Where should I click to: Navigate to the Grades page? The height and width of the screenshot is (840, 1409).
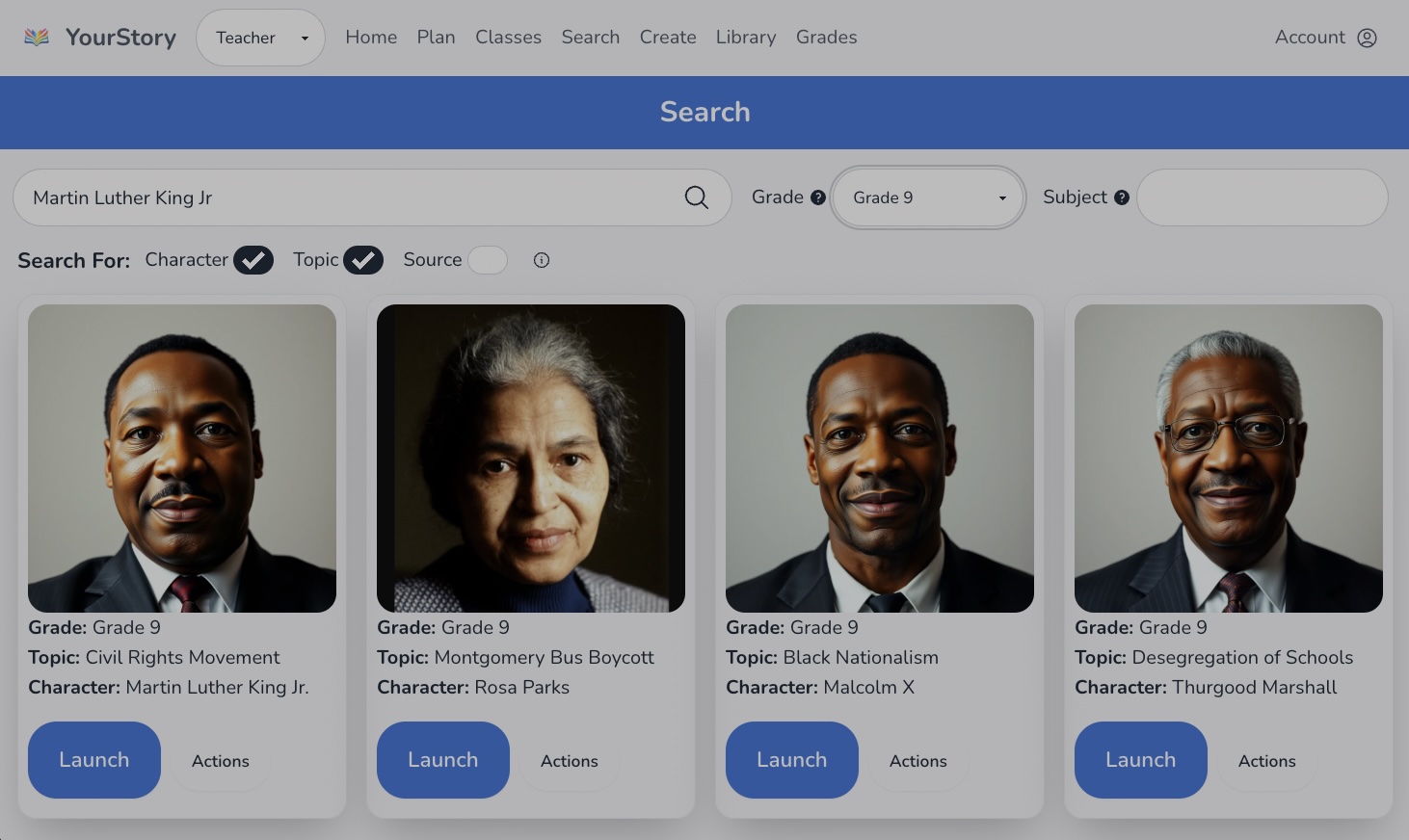(826, 38)
